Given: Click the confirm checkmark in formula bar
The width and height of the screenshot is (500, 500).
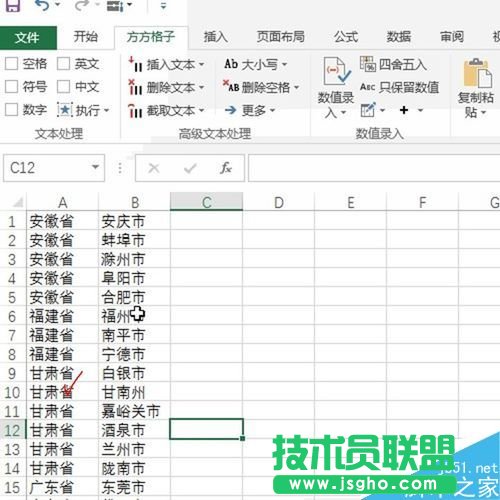Looking at the screenshot, I should [190, 168].
